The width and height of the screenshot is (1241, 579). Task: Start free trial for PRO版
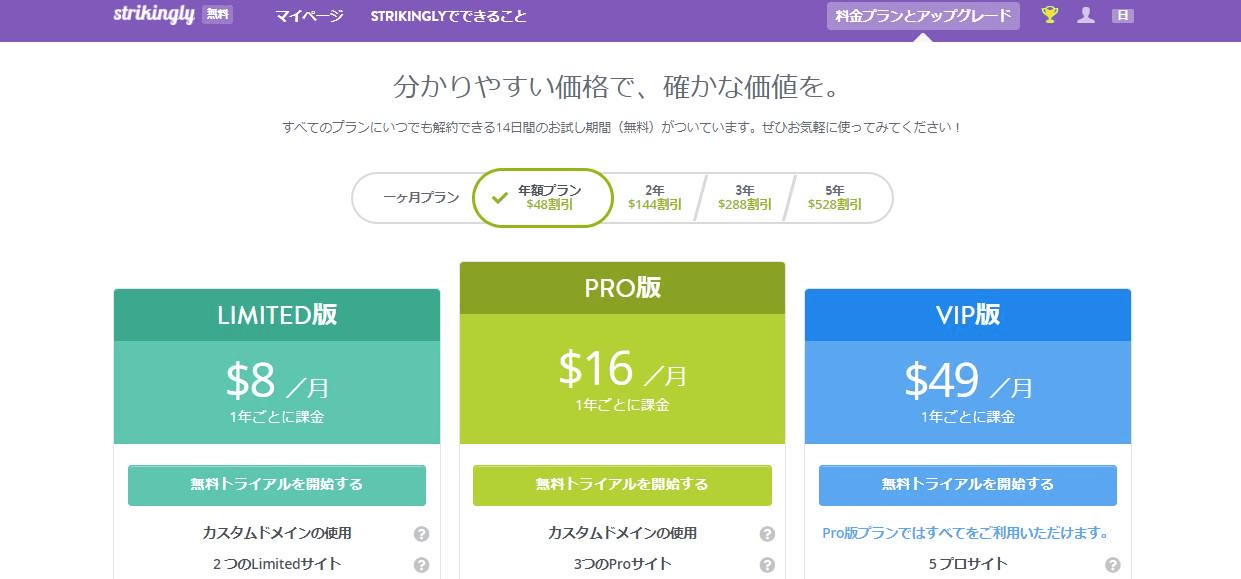pyautogui.click(x=622, y=485)
